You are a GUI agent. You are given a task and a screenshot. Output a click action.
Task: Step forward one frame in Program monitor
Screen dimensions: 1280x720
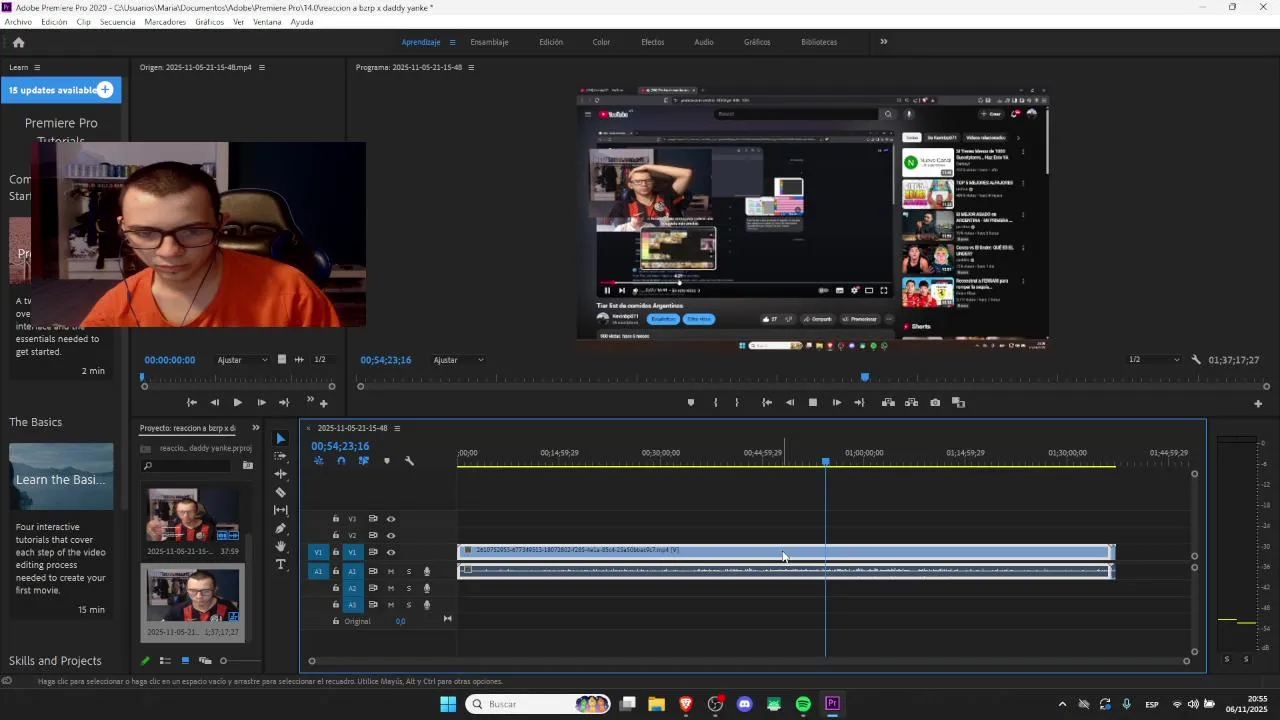[x=837, y=402]
